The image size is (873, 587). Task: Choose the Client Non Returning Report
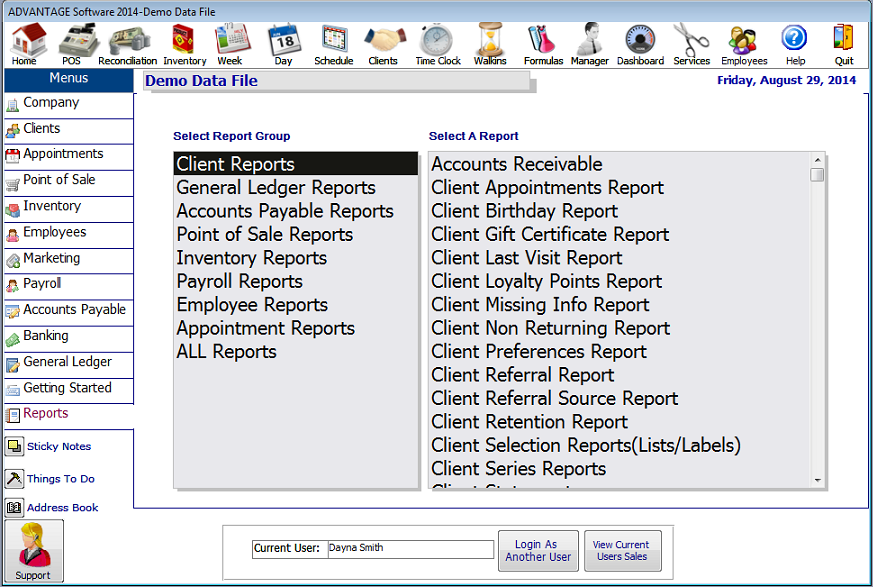pos(620,327)
